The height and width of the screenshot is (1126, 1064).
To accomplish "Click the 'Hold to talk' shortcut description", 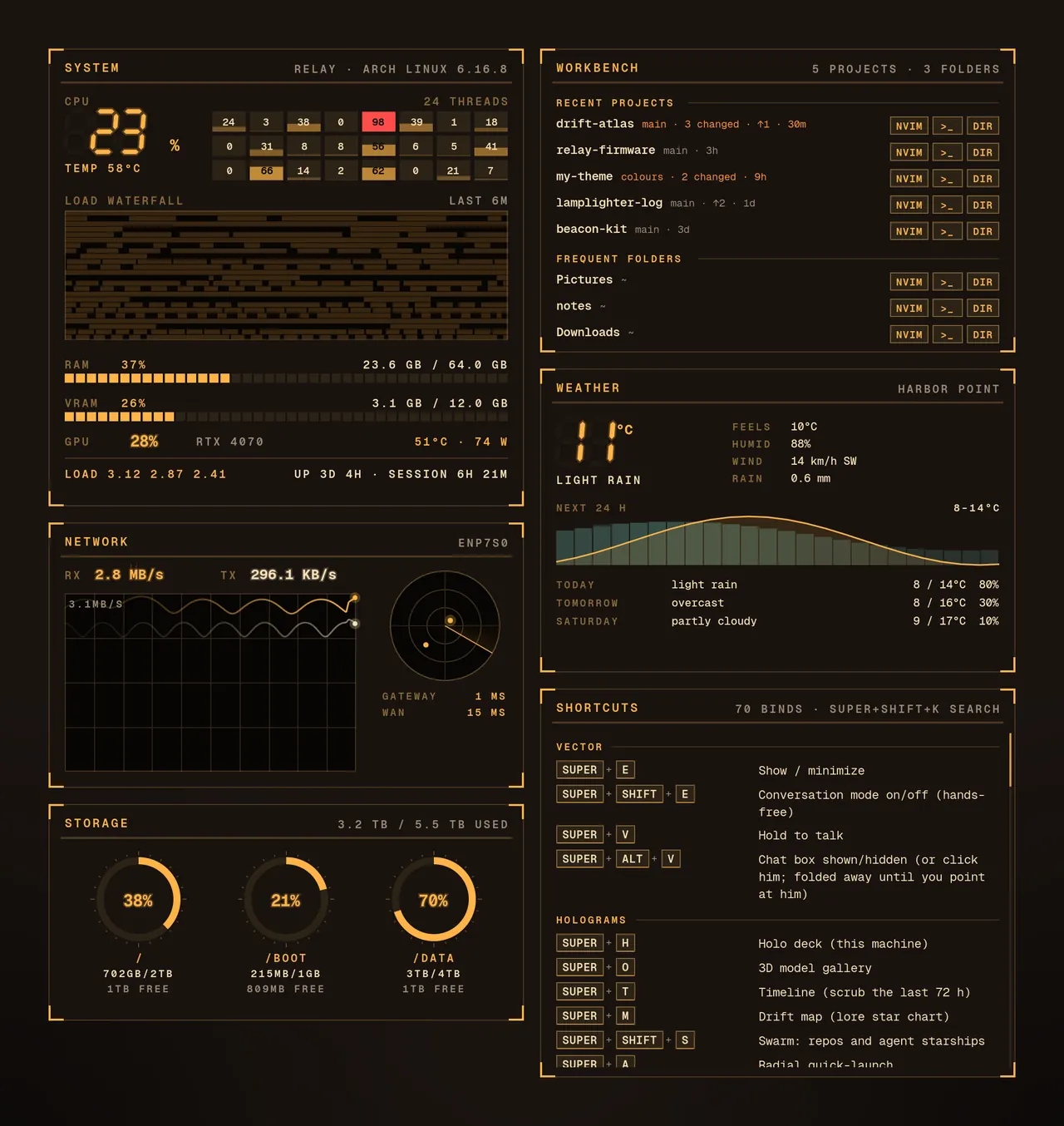I will [800, 836].
